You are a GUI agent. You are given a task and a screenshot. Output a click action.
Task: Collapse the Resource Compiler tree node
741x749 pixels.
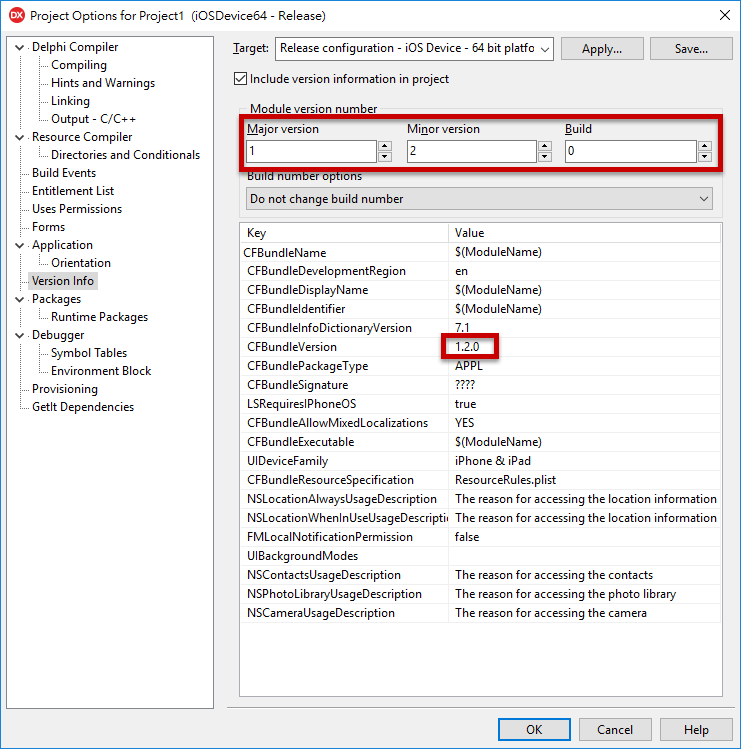pyautogui.click(x=20, y=137)
